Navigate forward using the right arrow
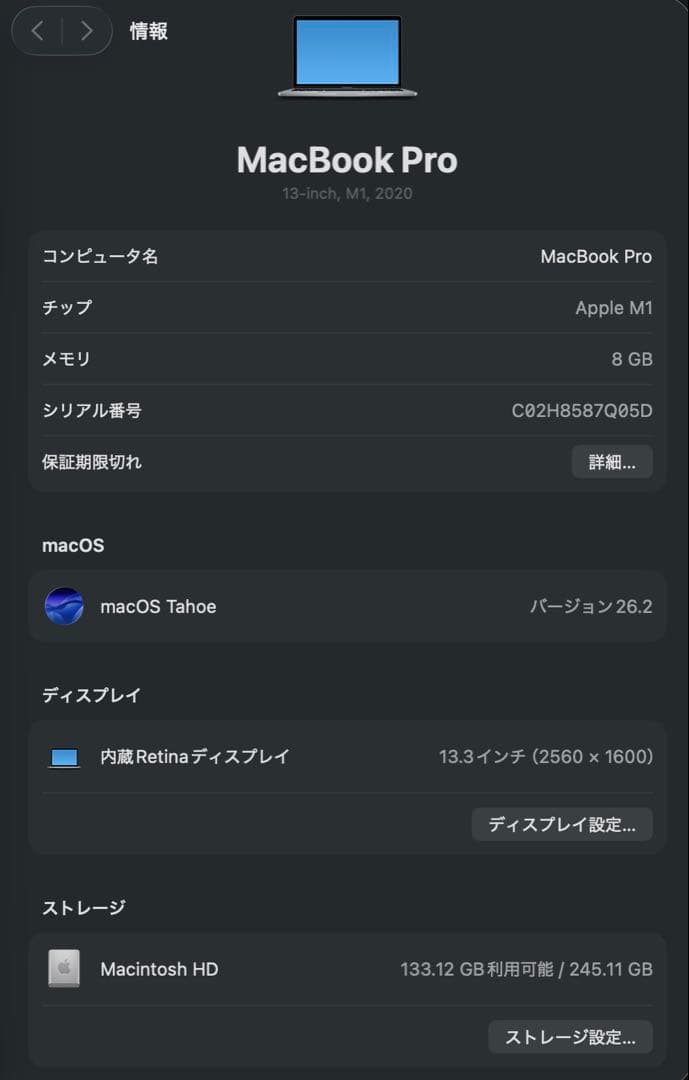Screen dimensions: 689x1080 click(84, 31)
